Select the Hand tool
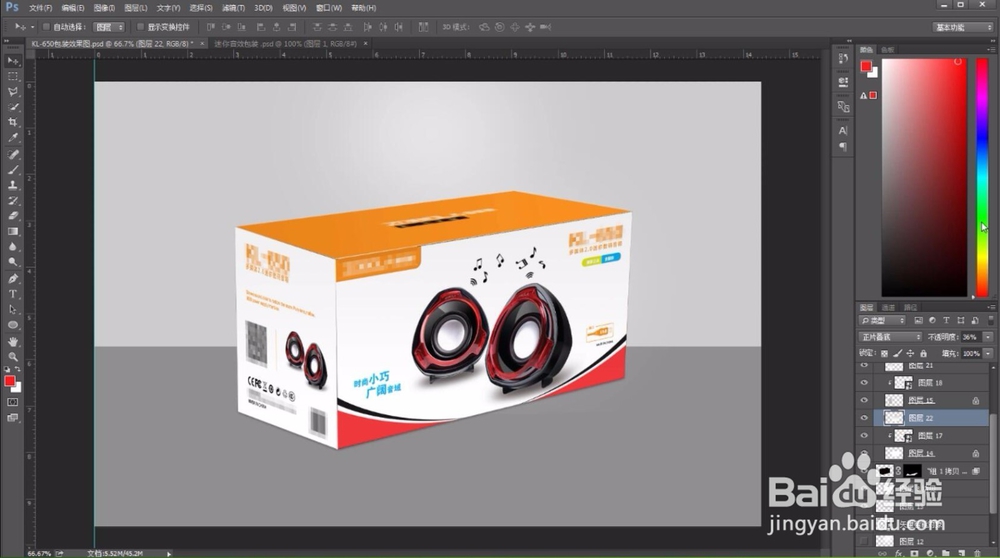The image size is (1000, 558). point(13,342)
